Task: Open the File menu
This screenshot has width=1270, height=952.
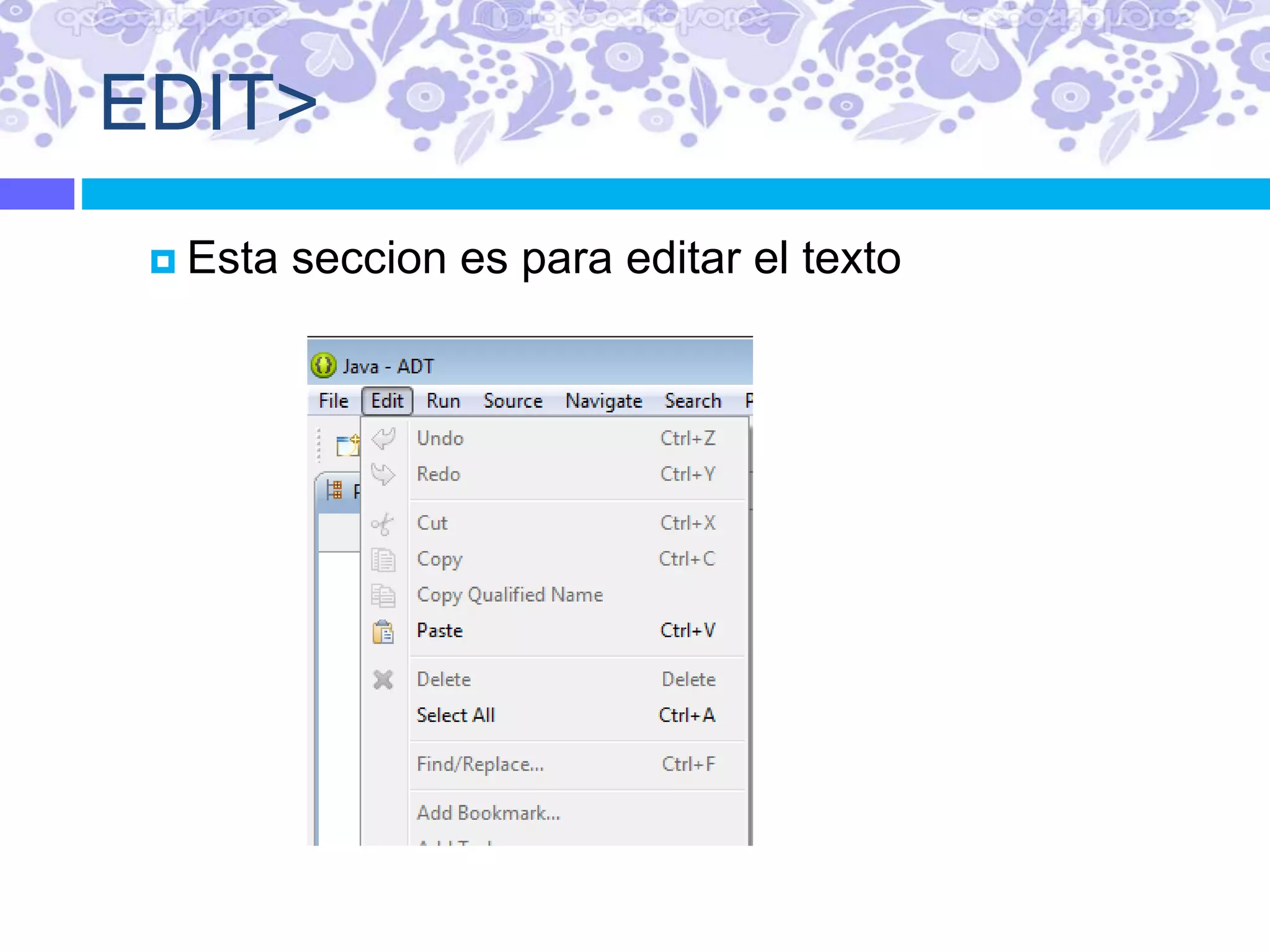Action: pyautogui.click(x=334, y=401)
